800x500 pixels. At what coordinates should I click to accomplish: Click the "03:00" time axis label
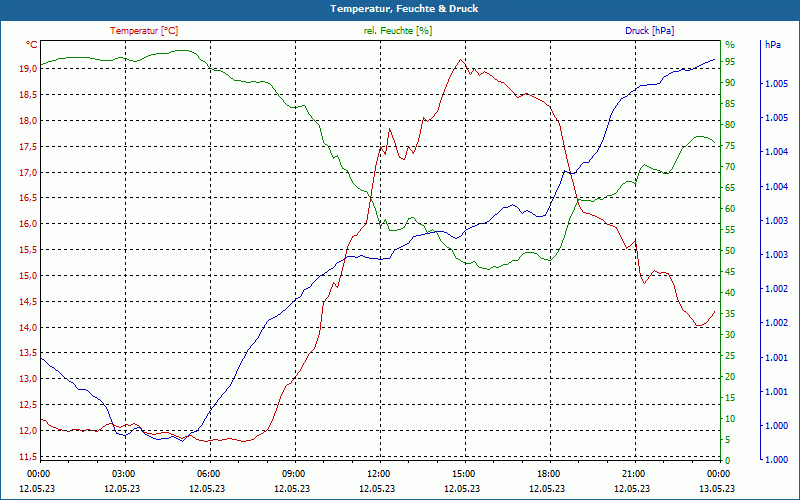coord(123,473)
